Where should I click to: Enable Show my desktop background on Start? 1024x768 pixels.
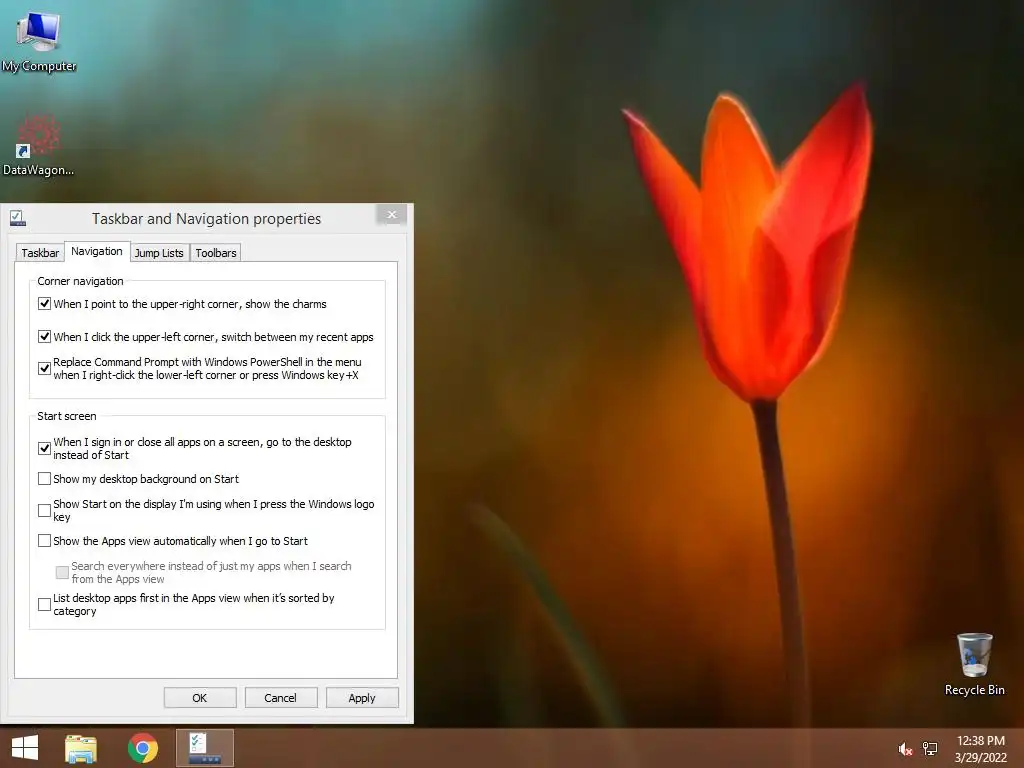point(44,479)
